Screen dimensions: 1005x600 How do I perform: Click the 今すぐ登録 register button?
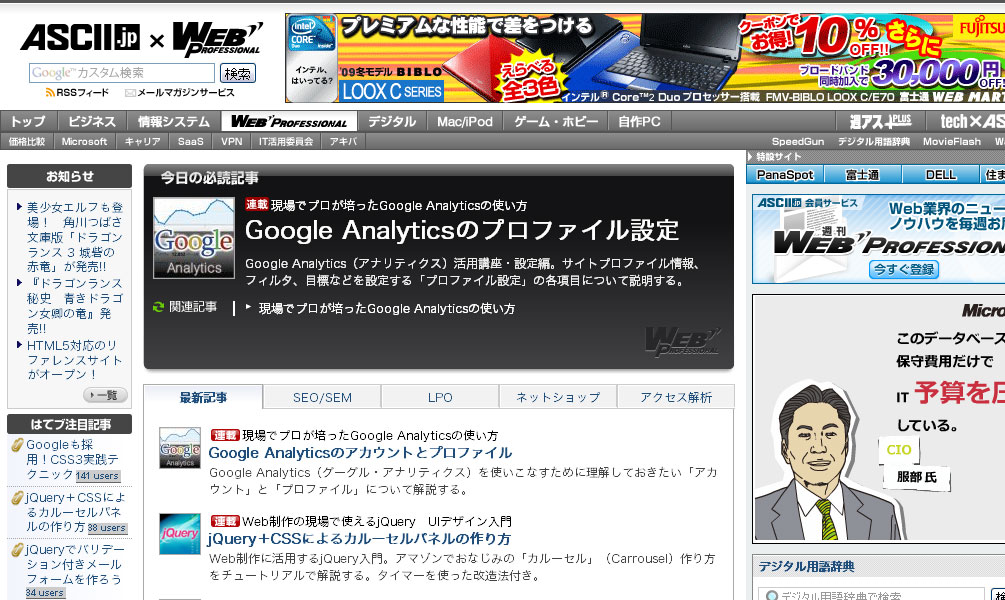coord(903,269)
